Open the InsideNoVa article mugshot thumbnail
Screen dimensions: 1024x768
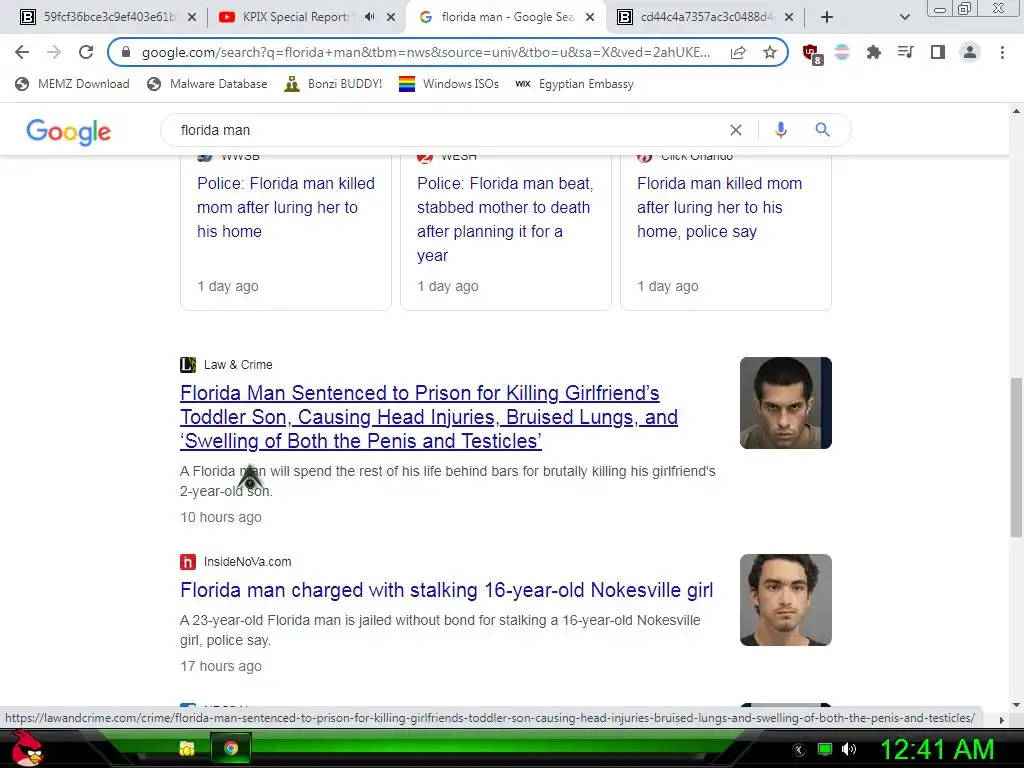786,600
